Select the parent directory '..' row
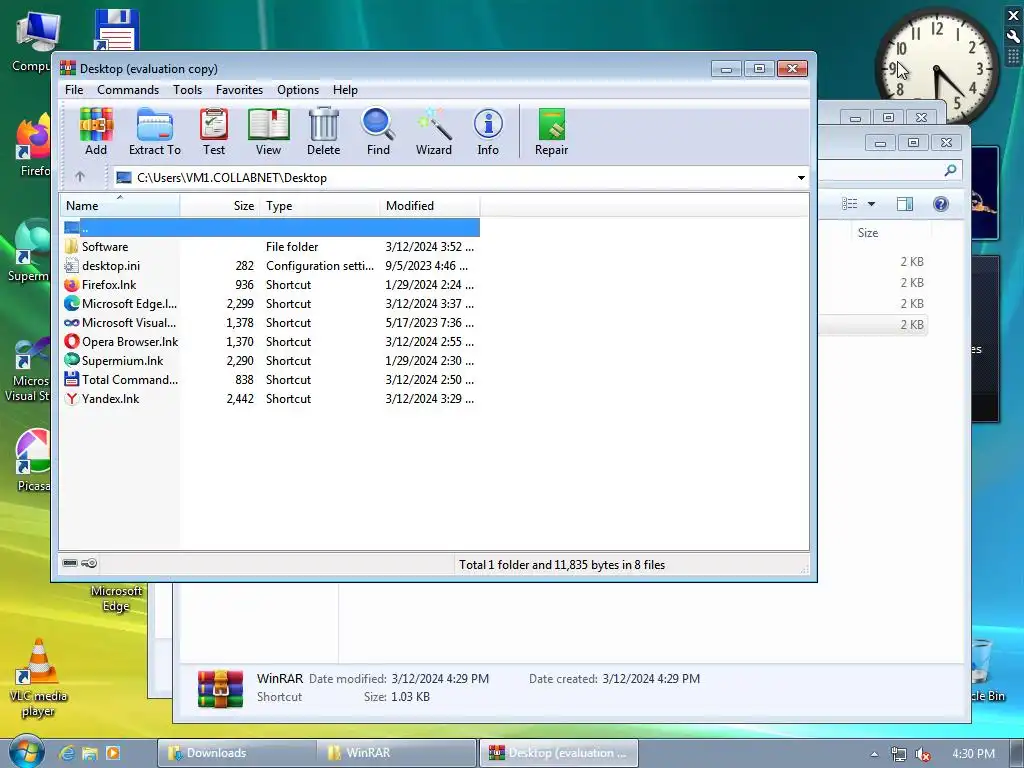1024x768 pixels. tap(271, 228)
